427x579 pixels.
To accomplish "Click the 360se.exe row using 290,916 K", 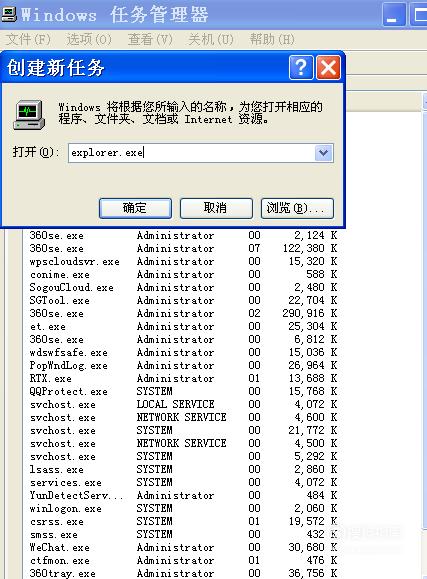I will (x=183, y=314).
